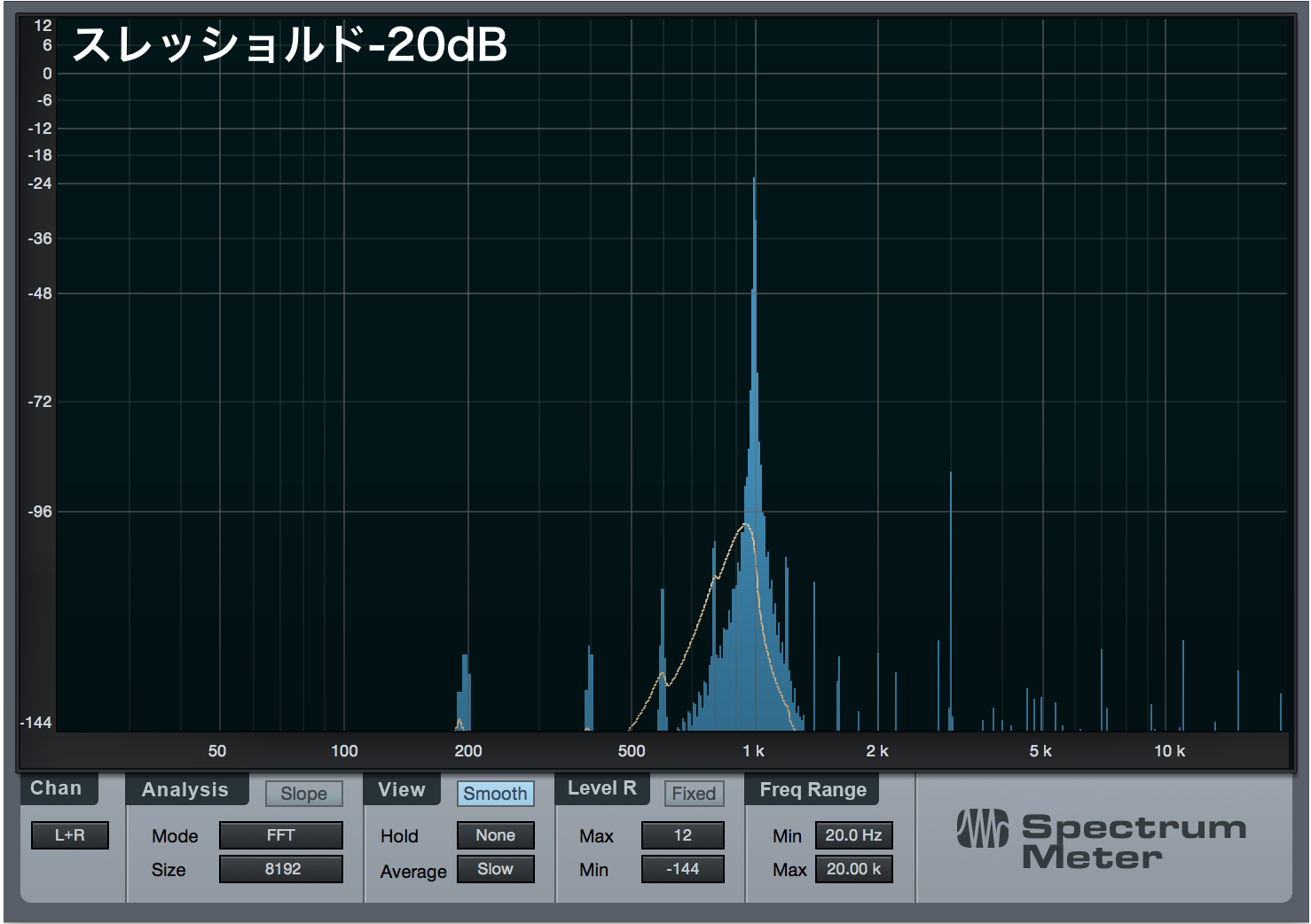
Task: Click the 1 k frequency axis label
Action: pyautogui.click(x=753, y=751)
